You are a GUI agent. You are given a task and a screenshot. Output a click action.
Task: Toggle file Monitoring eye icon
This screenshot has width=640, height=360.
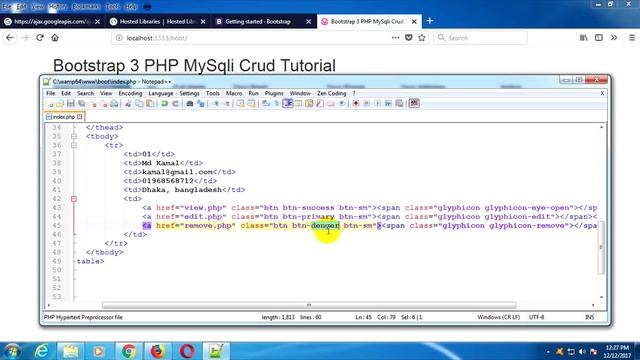point(342,104)
